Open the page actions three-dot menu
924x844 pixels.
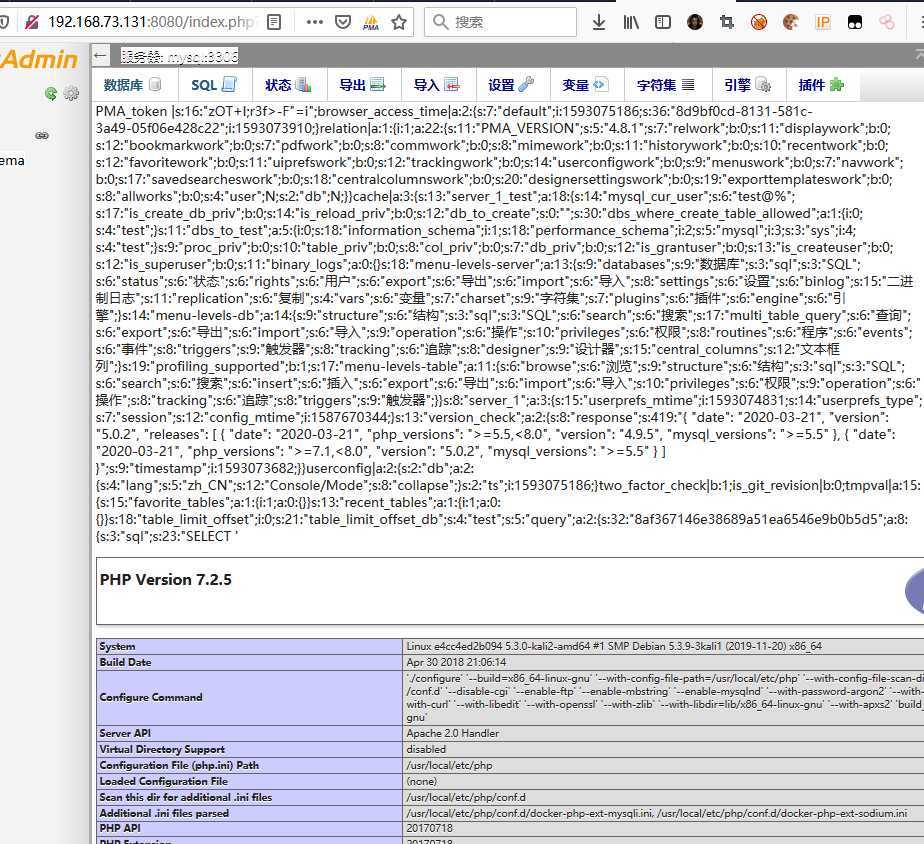[x=315, y=22]
